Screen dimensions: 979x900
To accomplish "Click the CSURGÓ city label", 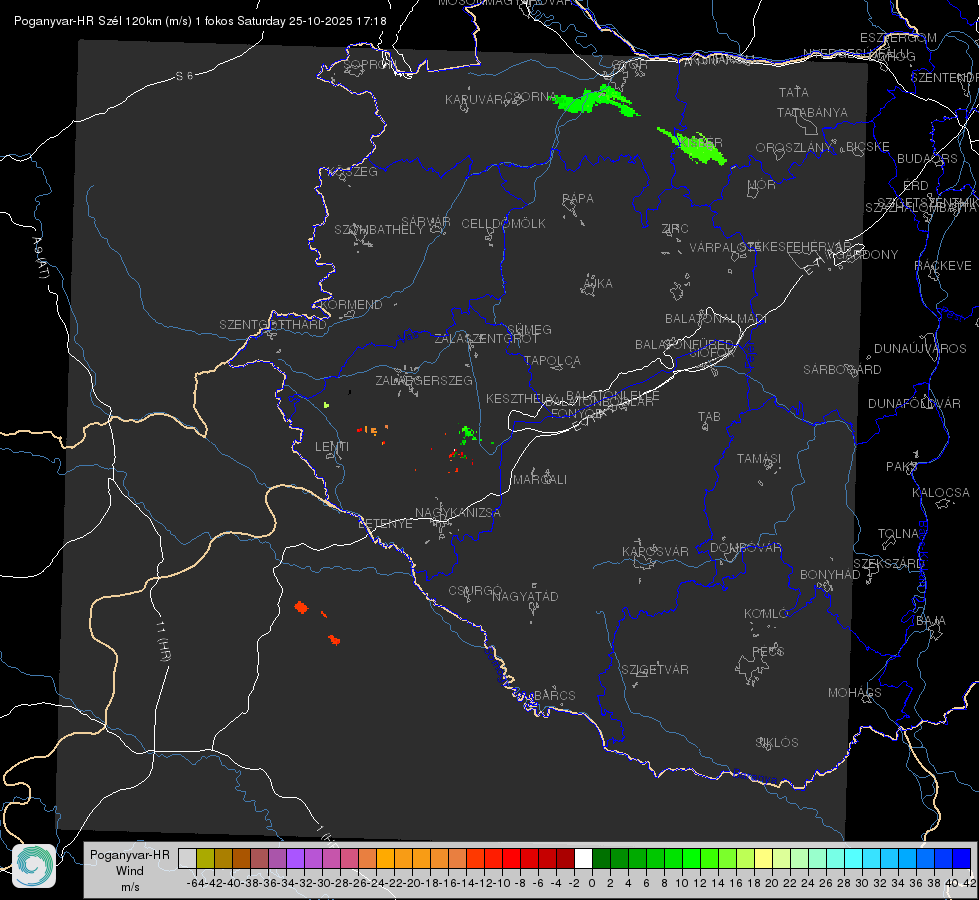I will coord(475,591).
